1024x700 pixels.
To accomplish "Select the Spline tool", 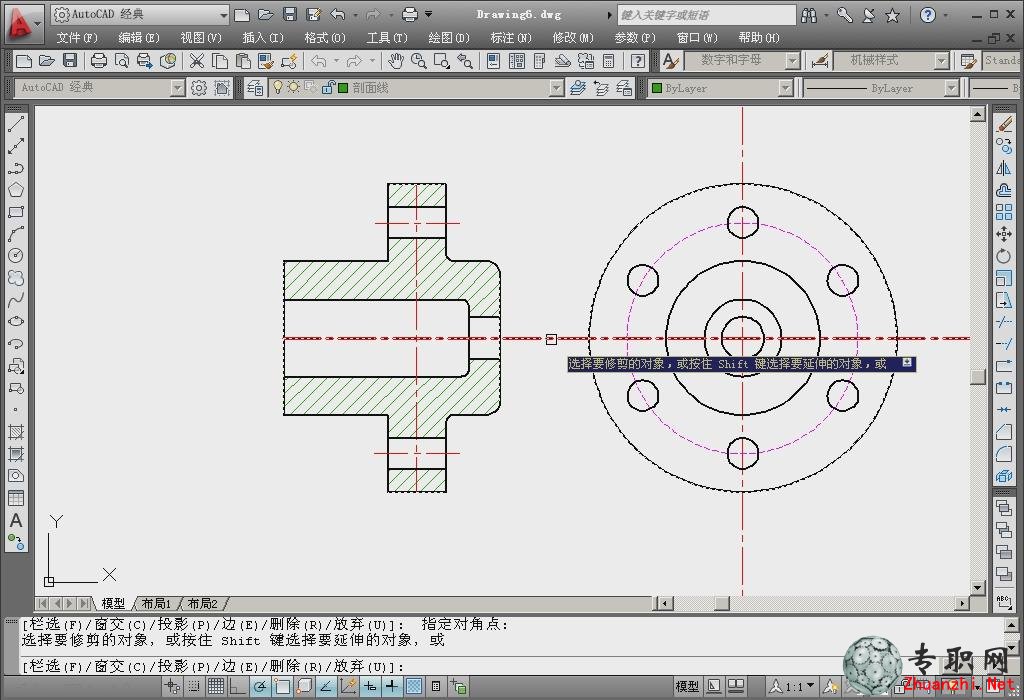I will click(16, 300).
